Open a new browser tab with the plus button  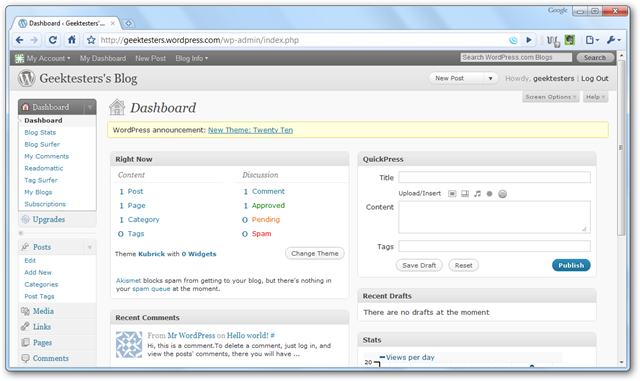(x=128, y=23)
